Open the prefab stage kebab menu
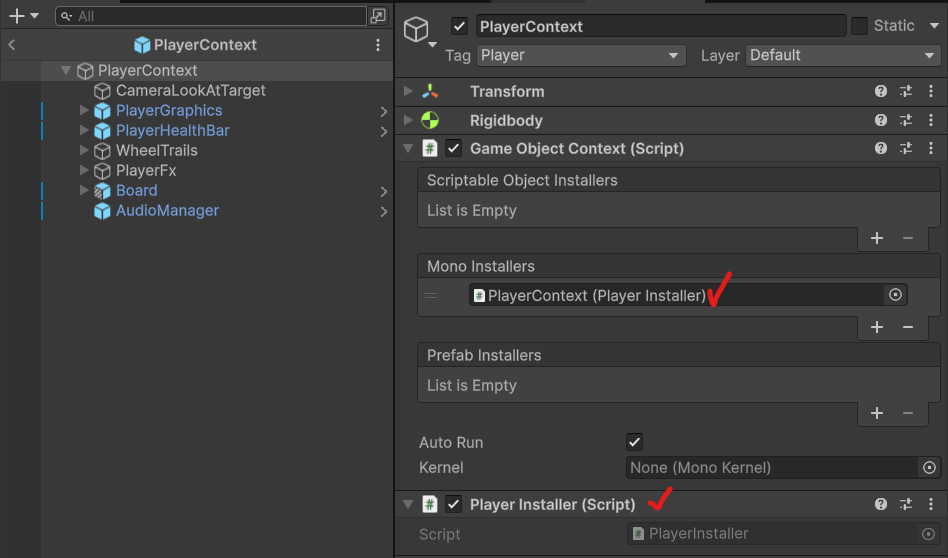 click(378, 45)
